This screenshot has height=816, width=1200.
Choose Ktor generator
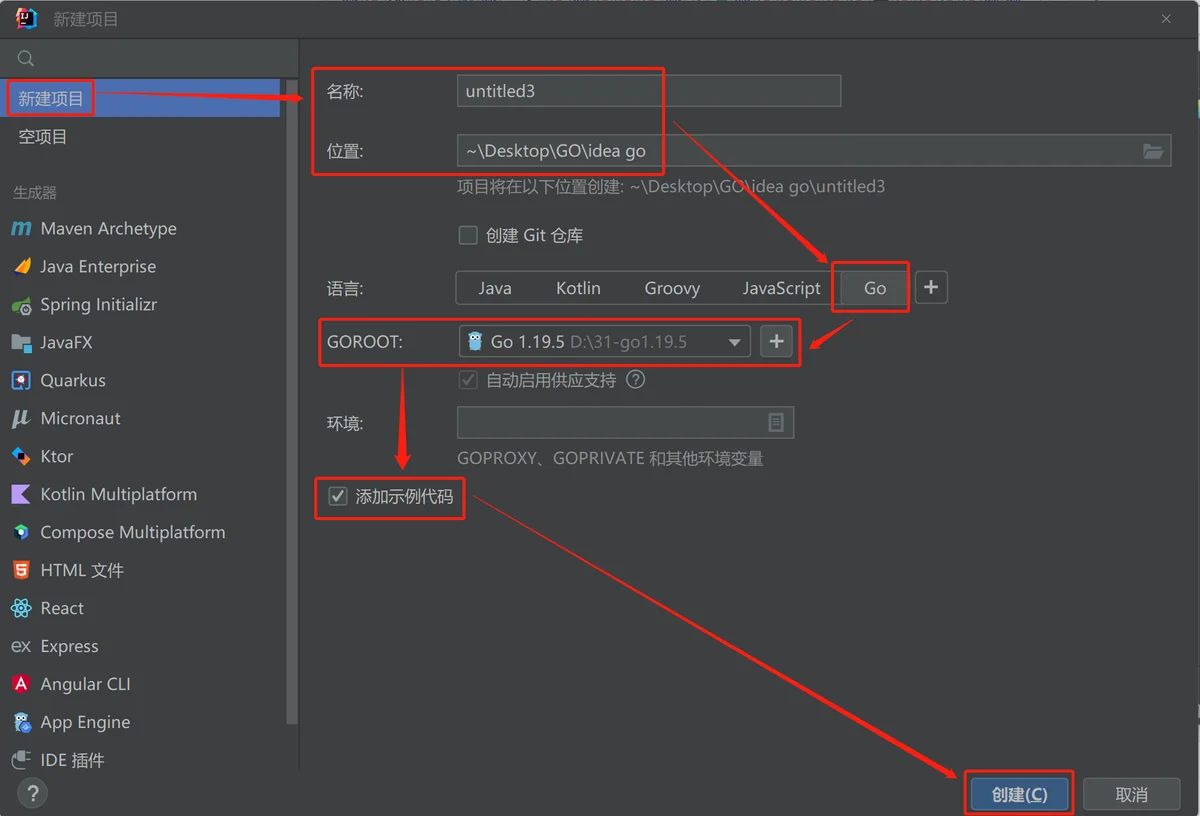pyautogui.click(x=140, y=457)
